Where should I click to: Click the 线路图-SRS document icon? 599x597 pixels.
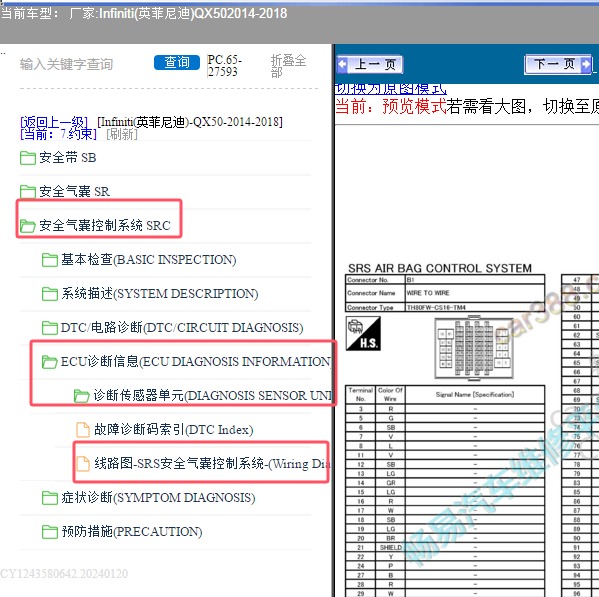(83, 464)
